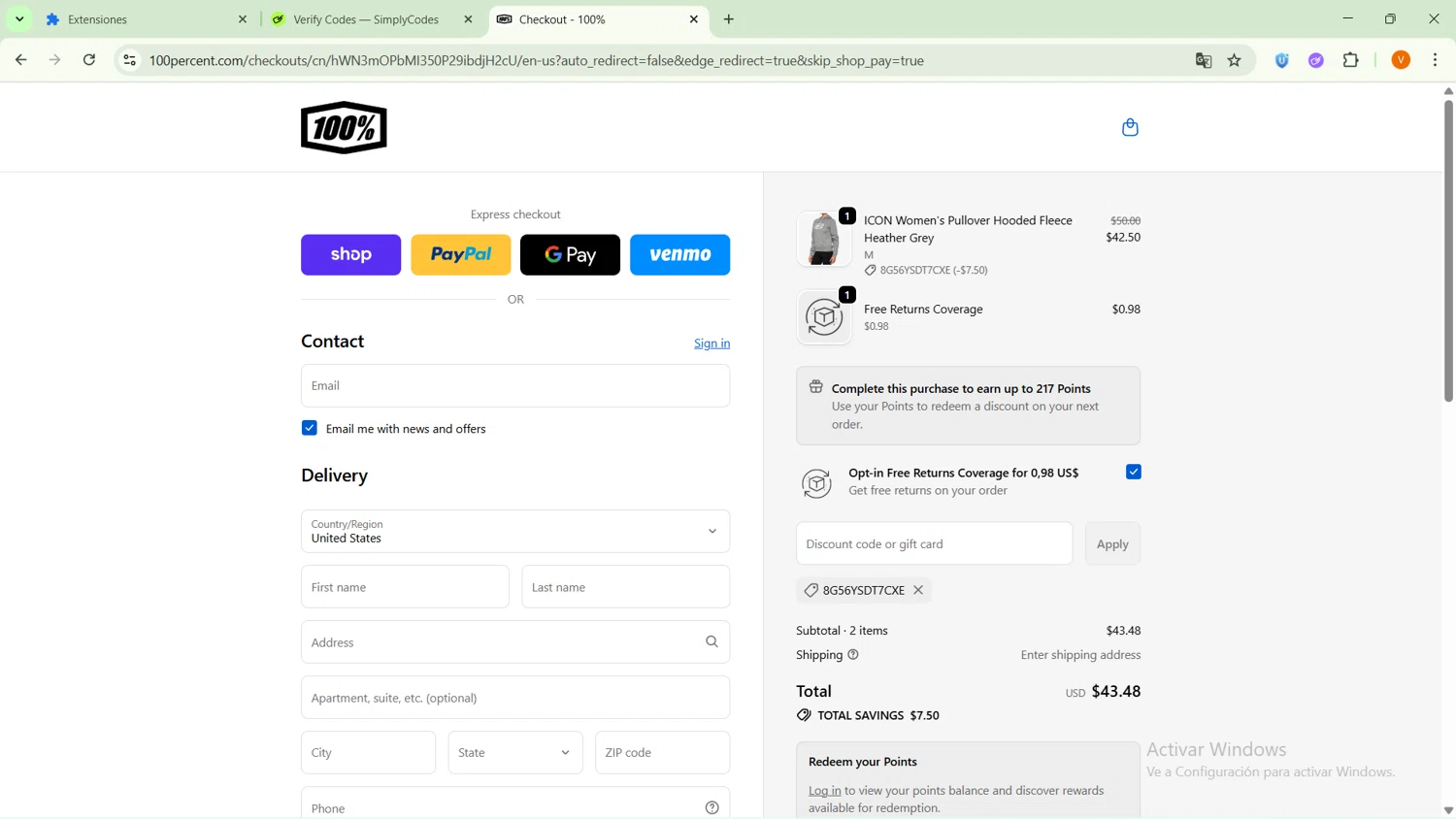Click the Free Returns Coverage product icon

click(x=824, y=317)
